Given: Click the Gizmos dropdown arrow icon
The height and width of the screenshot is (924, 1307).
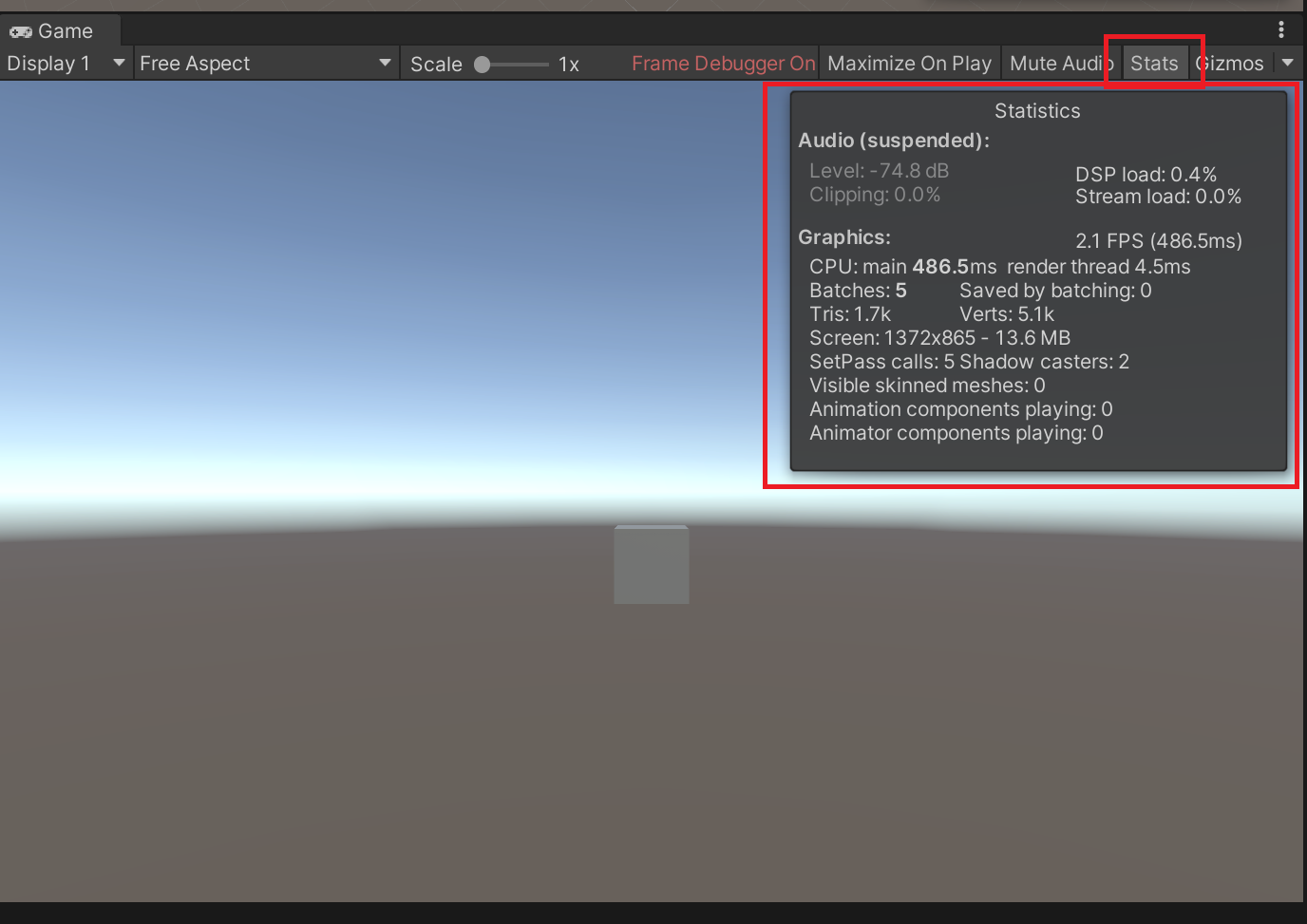Looking at the screenshot, I should pyautogui.click(x=1288, y=63).
